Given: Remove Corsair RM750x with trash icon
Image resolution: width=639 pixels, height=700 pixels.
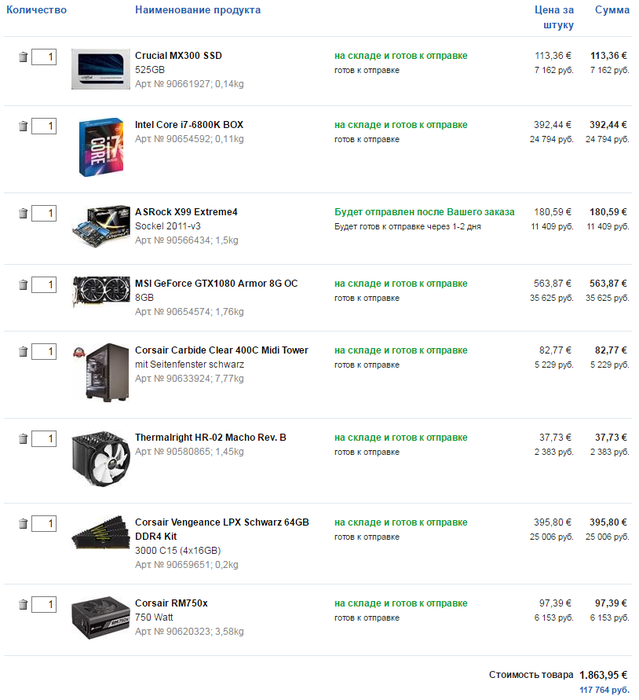Looking at the screenshot, I should pos(23,605).
